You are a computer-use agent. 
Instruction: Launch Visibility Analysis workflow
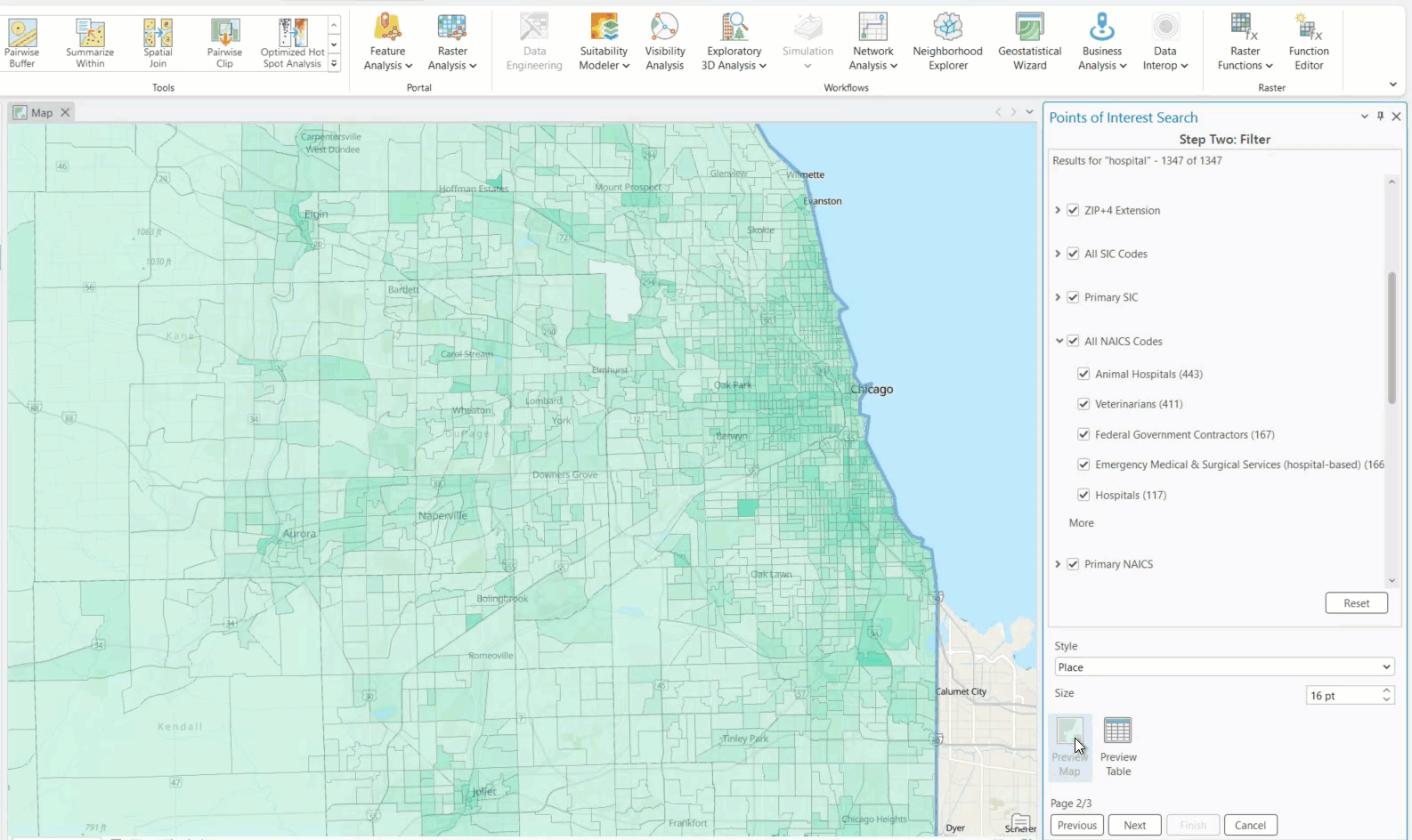coord(664,42)
